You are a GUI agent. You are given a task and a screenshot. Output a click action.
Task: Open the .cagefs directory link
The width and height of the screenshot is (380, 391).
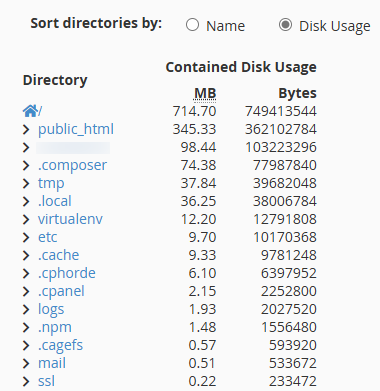pos(60,346)
